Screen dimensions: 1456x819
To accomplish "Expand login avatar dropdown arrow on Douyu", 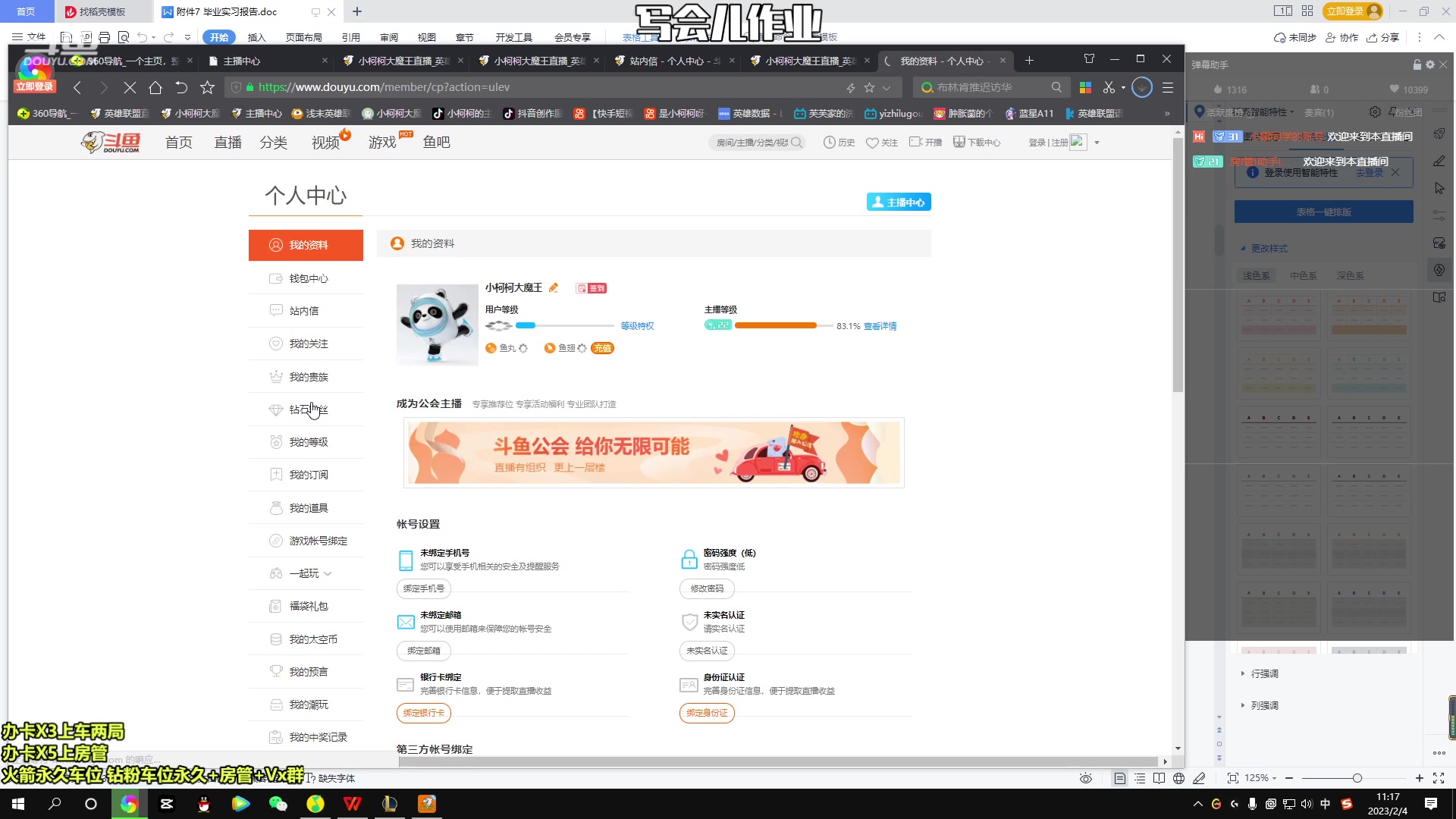I will (x=1097, y=143).
